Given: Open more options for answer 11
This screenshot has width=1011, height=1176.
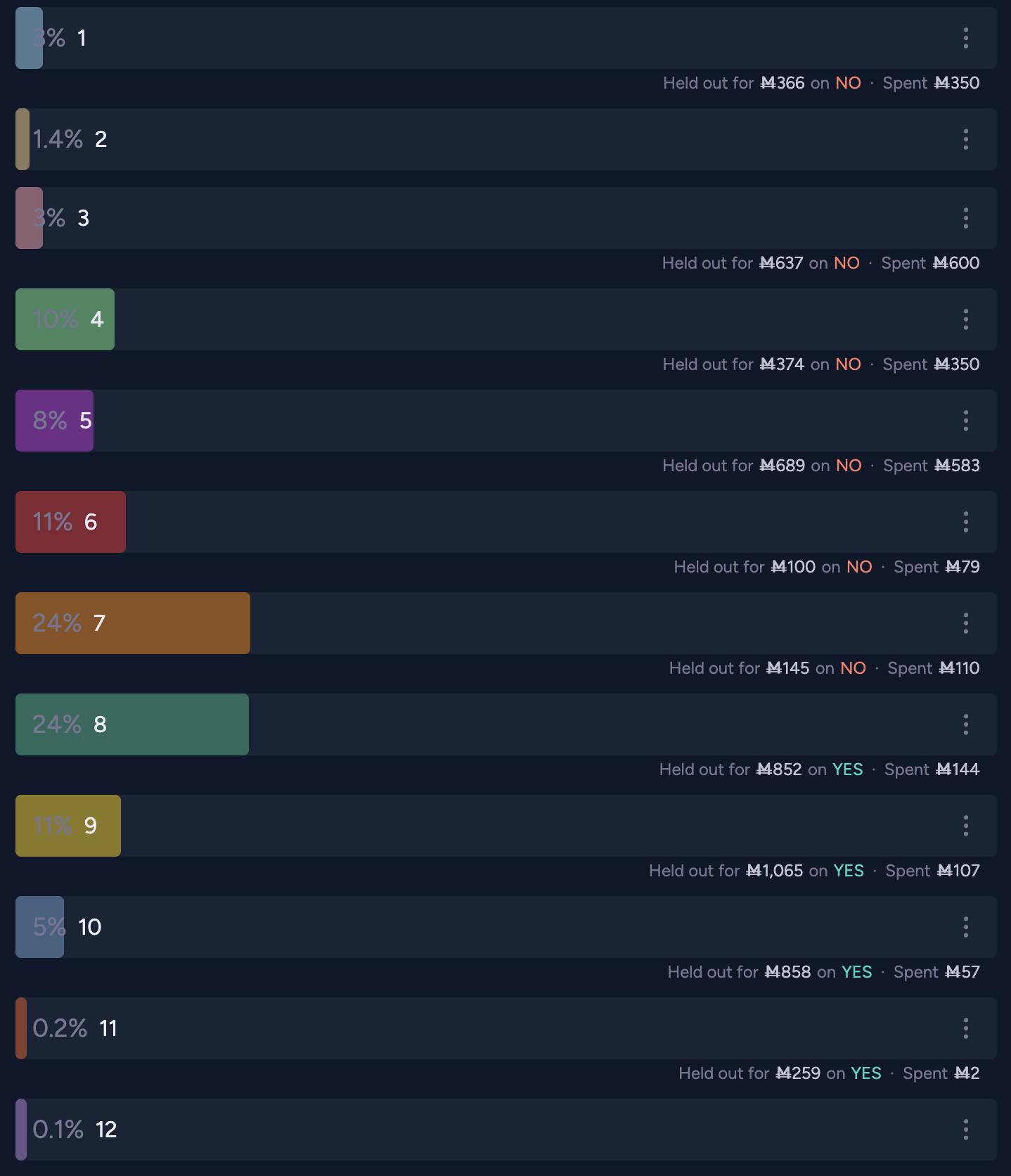Looking at the screenshot, I should pos(966,1028).
